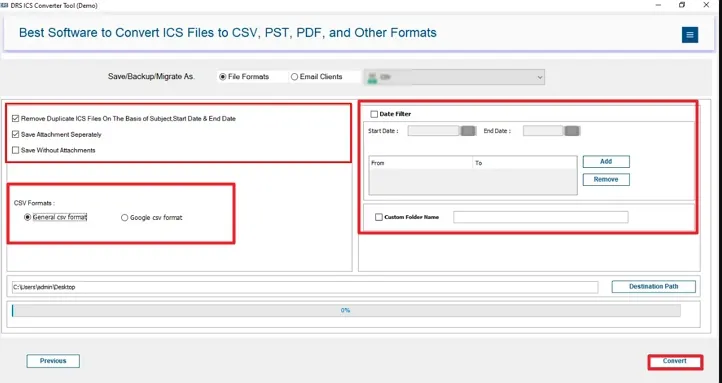Click the destination path text field
Image resolution: width=722 pixels, height=383 pixels.
tap(305, 287)
